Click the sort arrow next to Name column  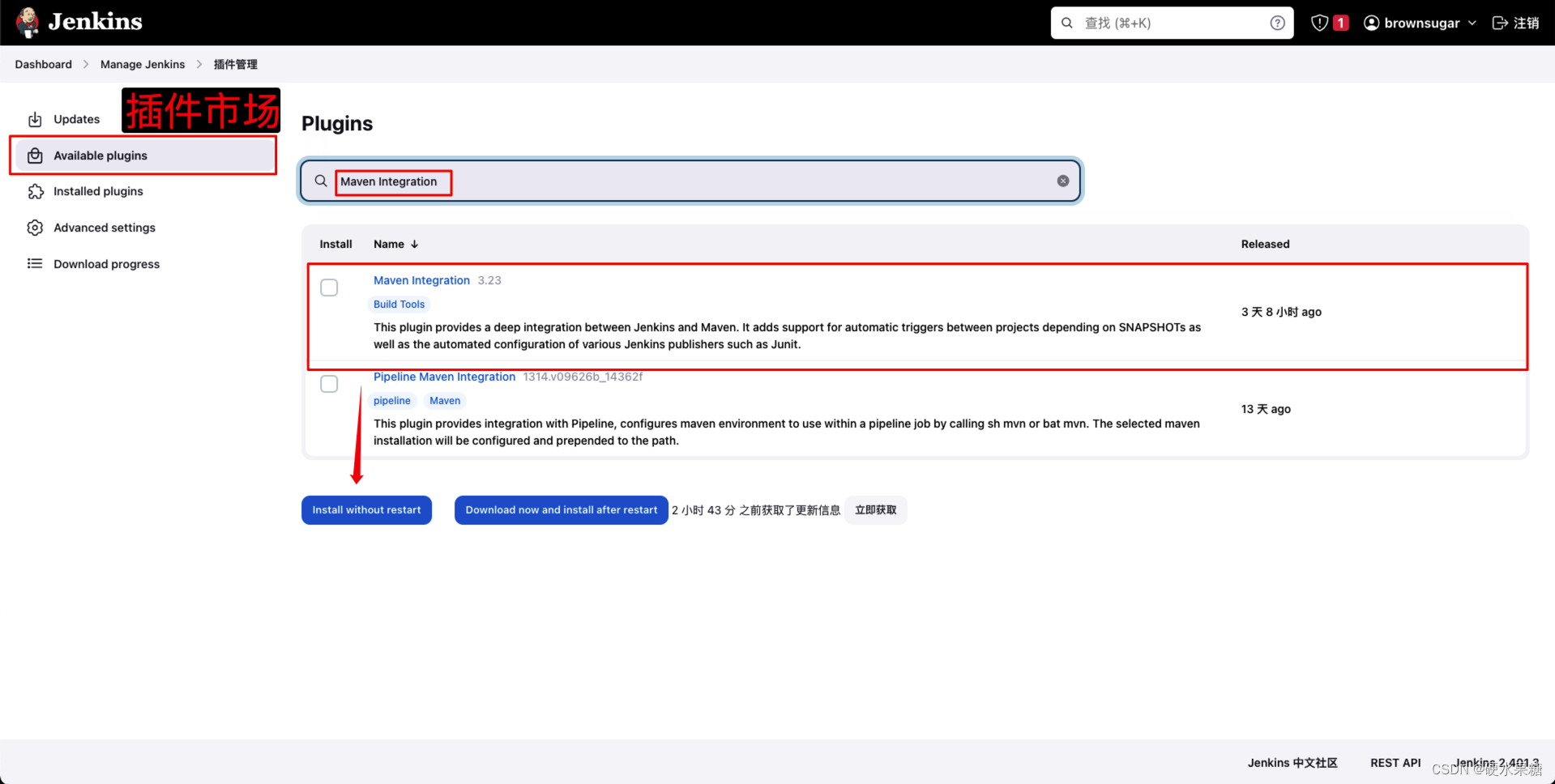click(x=414, y=244)
